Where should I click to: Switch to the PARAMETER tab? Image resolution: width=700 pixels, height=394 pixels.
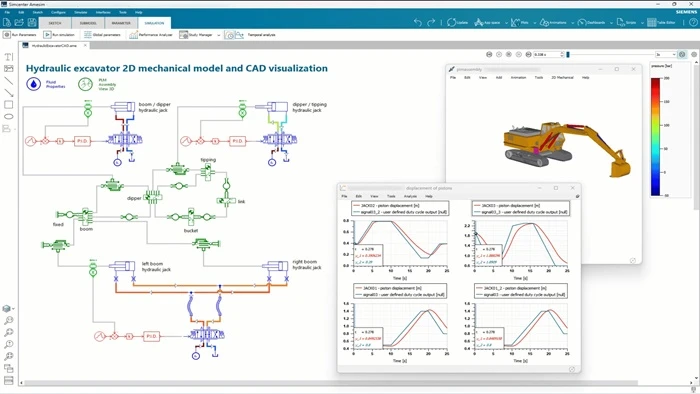tap(121, 23)
